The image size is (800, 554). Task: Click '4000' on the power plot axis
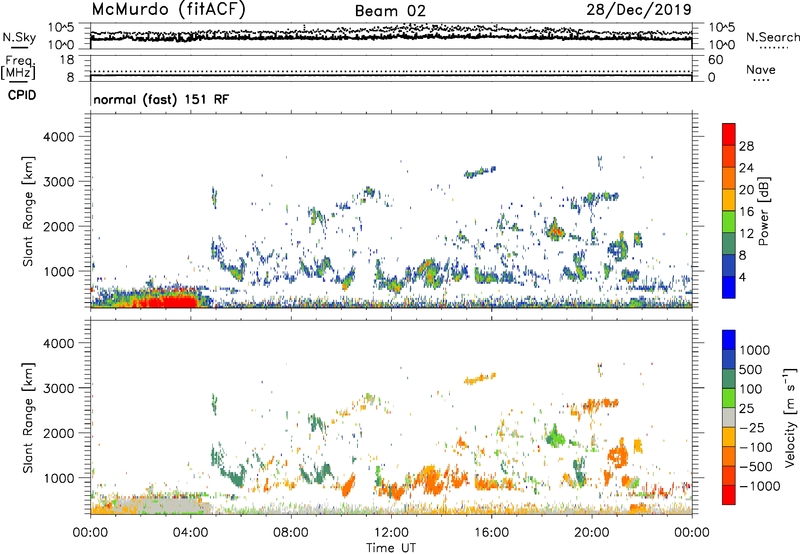59,137
